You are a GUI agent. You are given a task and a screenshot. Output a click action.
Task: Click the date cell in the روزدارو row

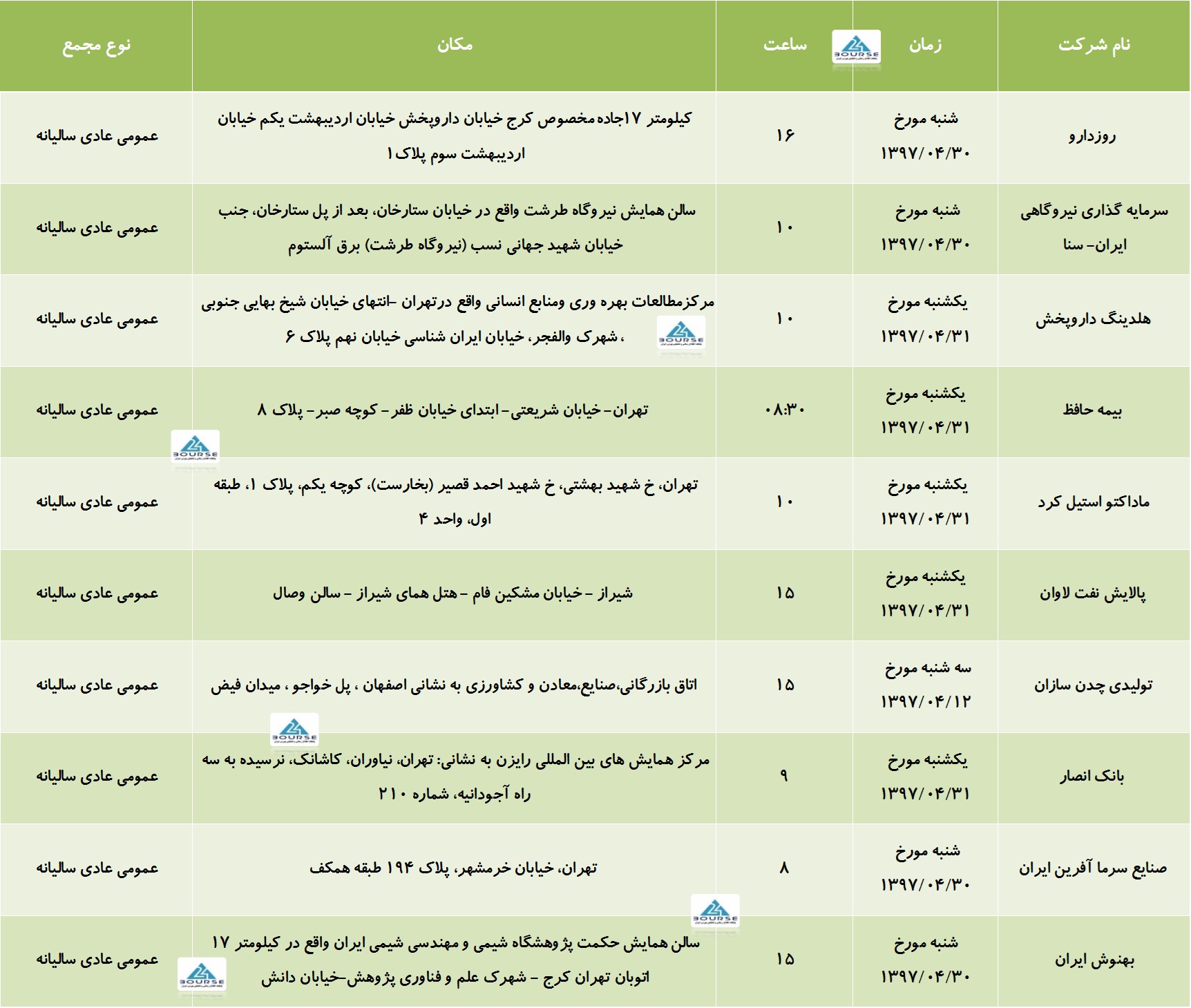pyautogui.click(x=926, y=136)
